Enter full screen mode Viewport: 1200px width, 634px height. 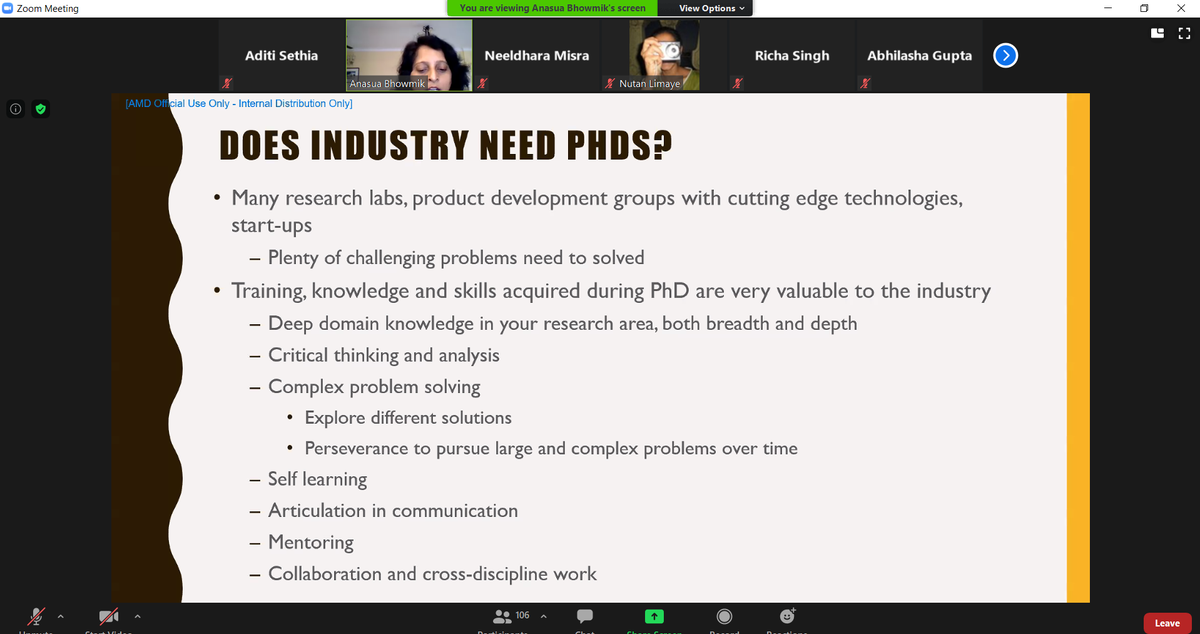[1185, 33]
